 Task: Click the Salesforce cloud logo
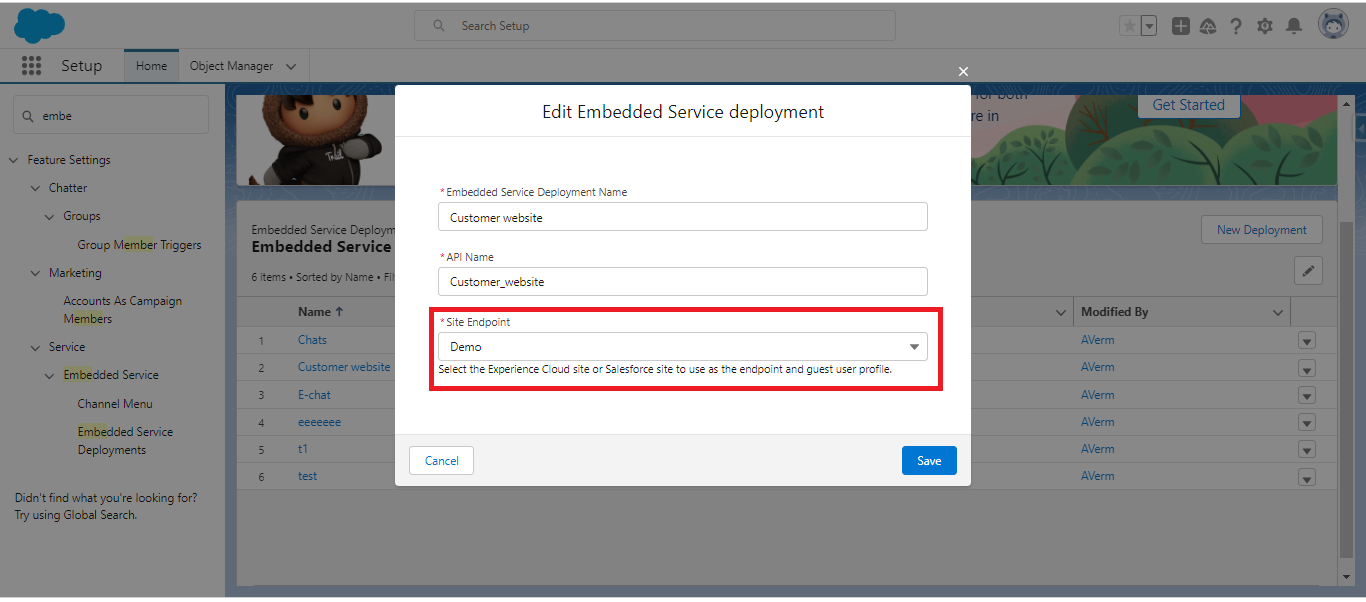(x=39, y=25)
